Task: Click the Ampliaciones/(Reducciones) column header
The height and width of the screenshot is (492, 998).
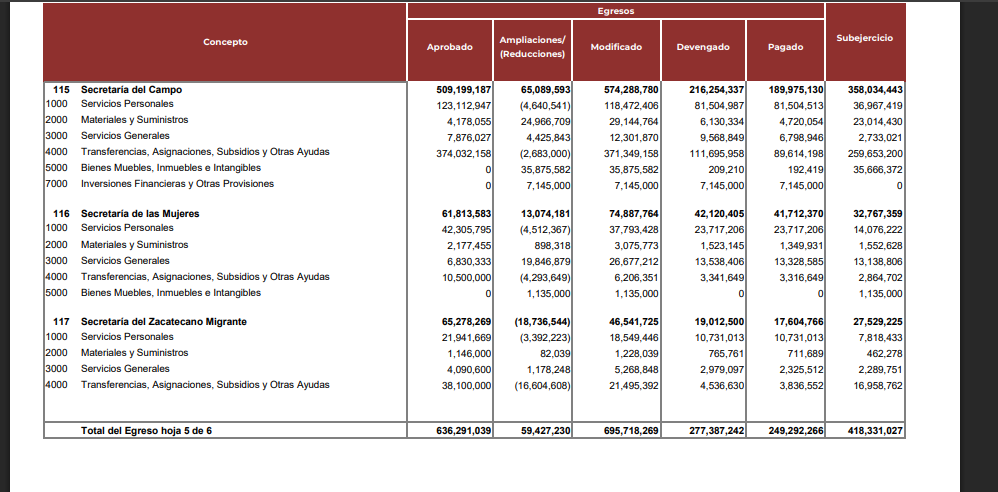Action: [532, 47]
